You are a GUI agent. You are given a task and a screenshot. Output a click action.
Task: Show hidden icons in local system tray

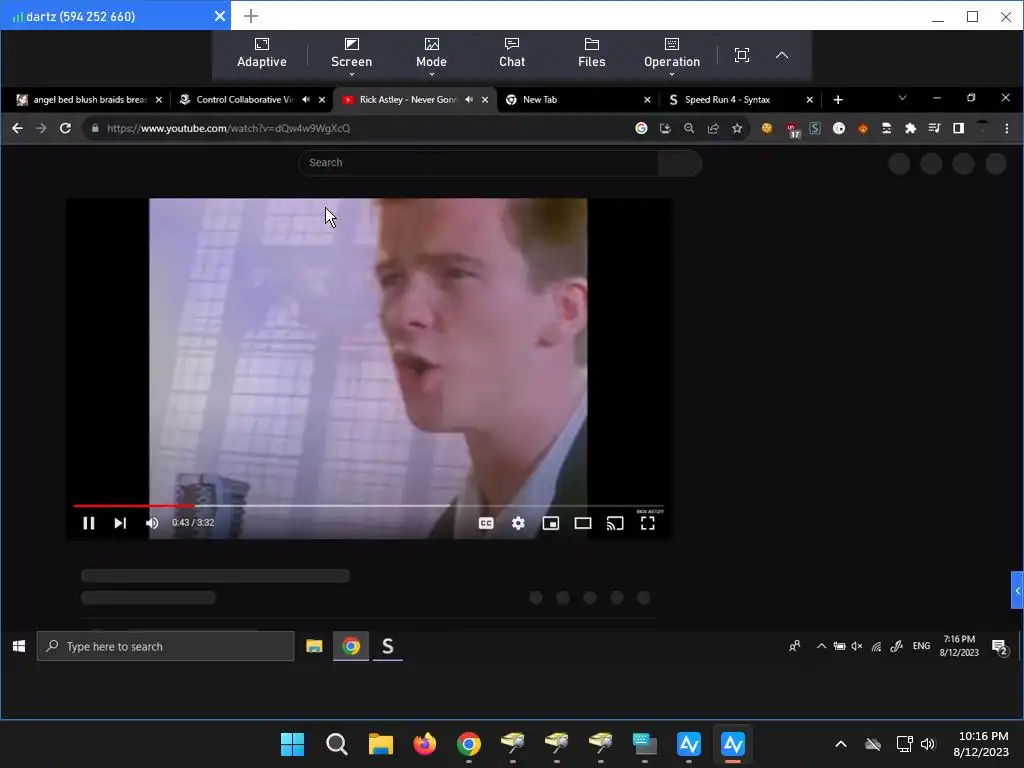[x=841, y=744]
